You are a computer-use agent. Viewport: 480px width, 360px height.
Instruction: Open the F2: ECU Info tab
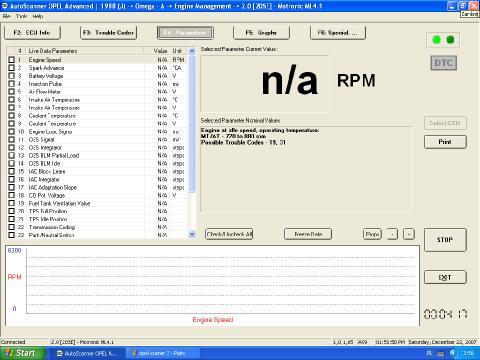[x=32, y=33]
